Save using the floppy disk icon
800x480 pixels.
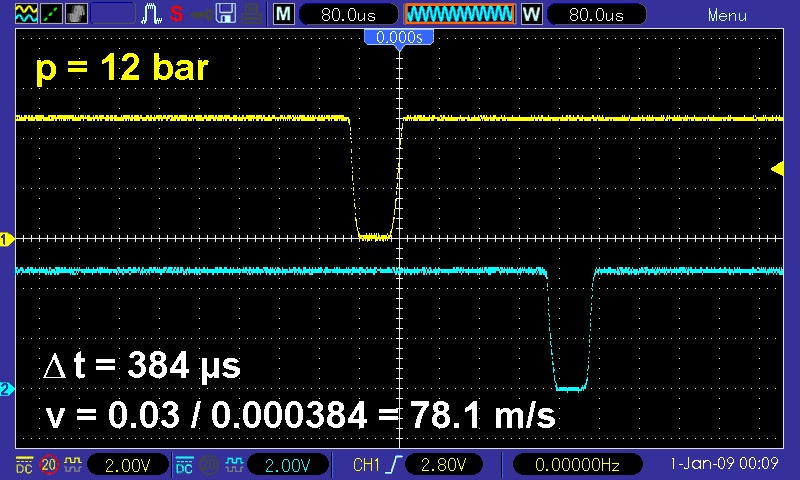(x=226, y=15)
